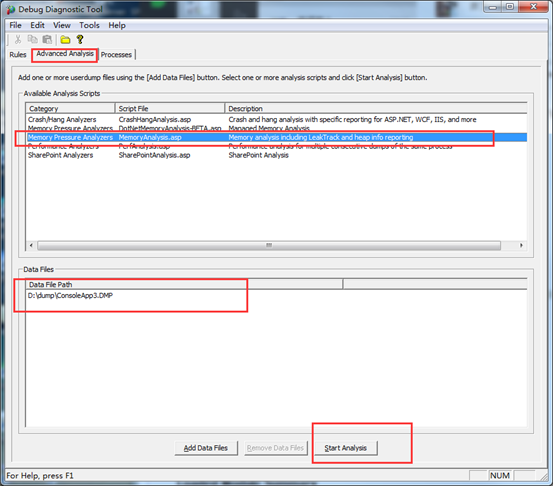Switch to the Processes tab
The image size is (553, 486).
pos(116,55)
